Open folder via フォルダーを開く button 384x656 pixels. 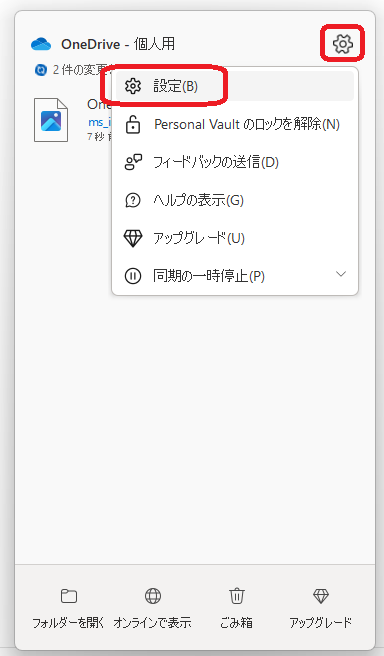pyautogui.click(x=69, y=607)
